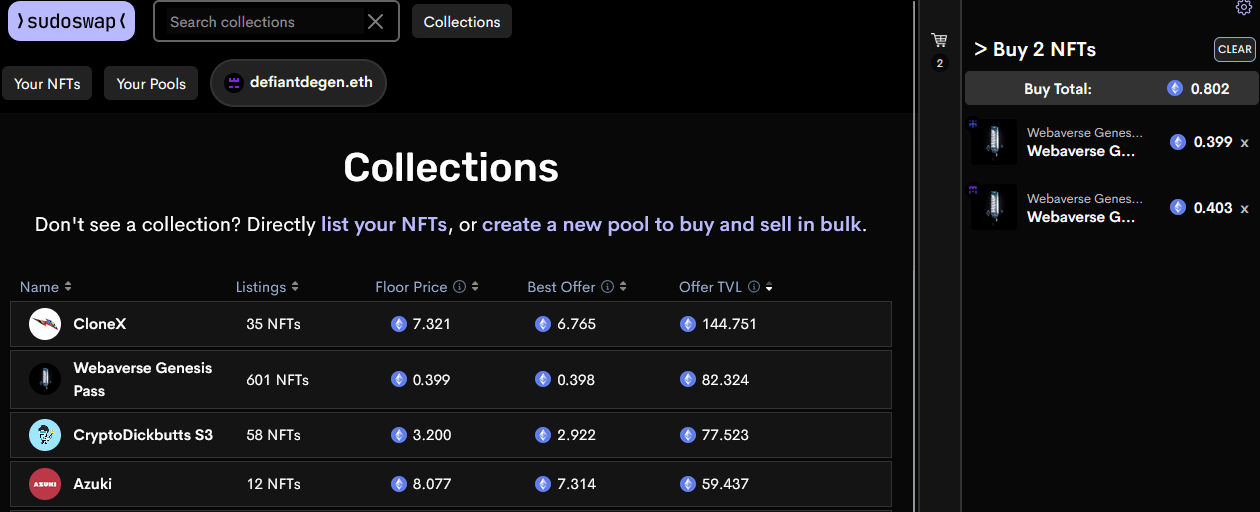
Task: Click the 8.077 floor price value
Action: pos(432,484)
